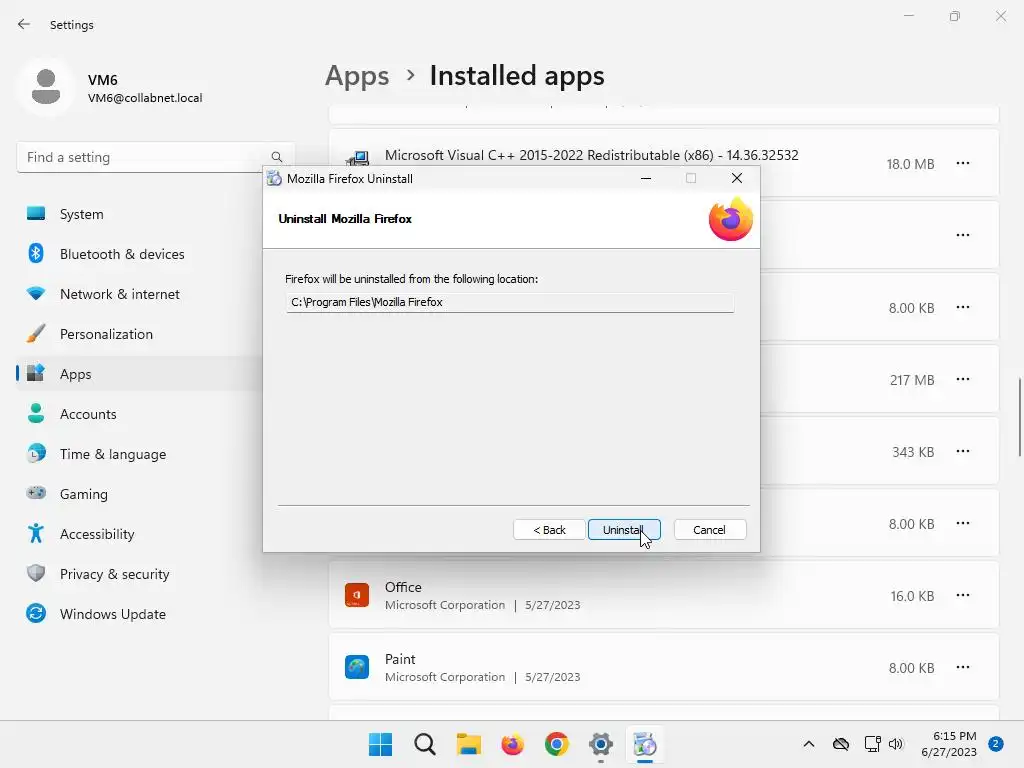This screenshot has width=1024, height=768.
Task: Click the Bluetooth icon in sidebar
Action: click(x=36, y=253)
